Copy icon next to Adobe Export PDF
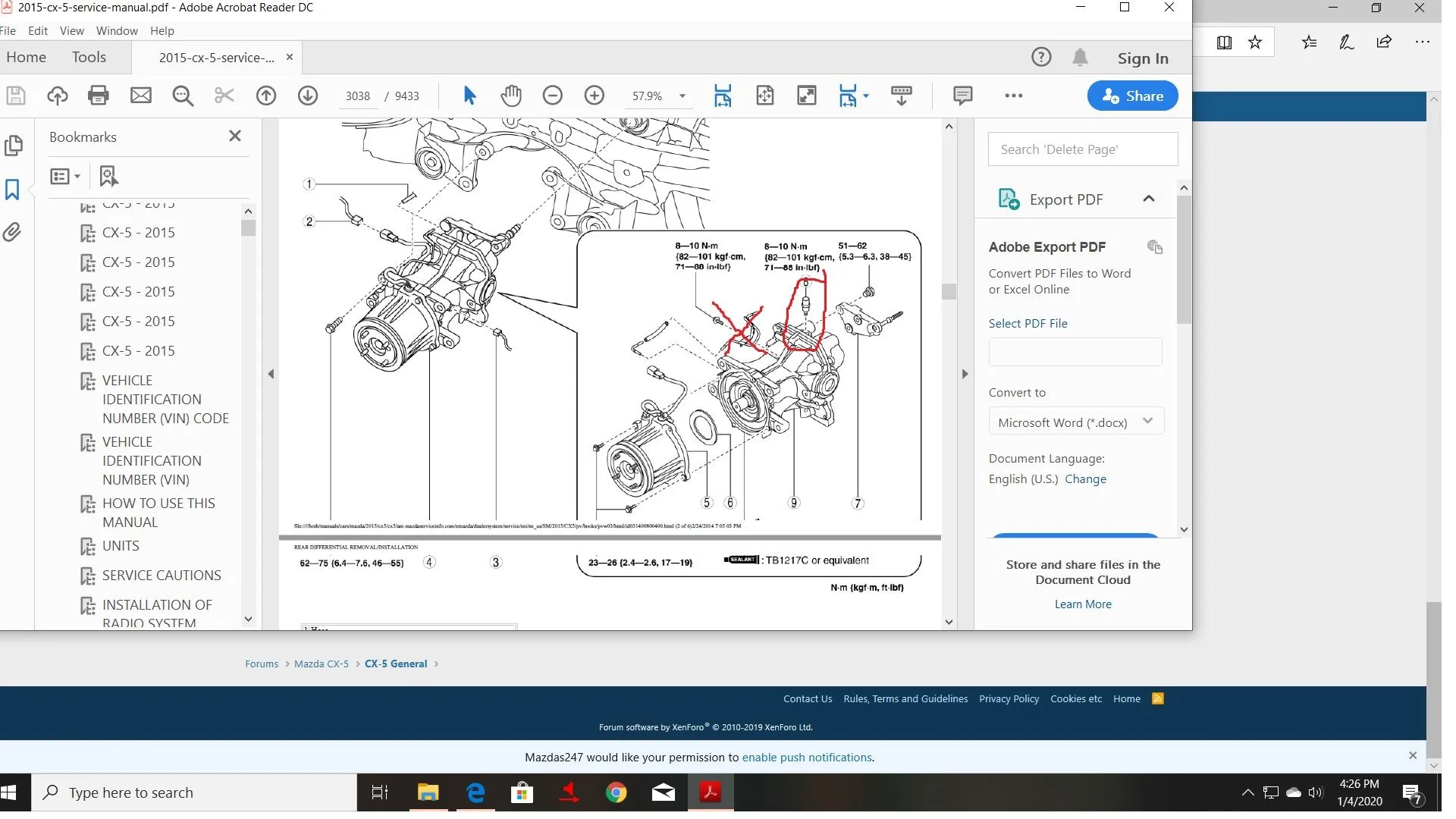The width and height of the screenshot is (1456, 819). (x=1155, y=246)
